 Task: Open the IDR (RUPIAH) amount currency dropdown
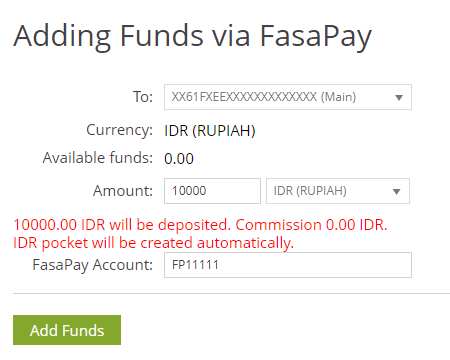pos(338,191)
